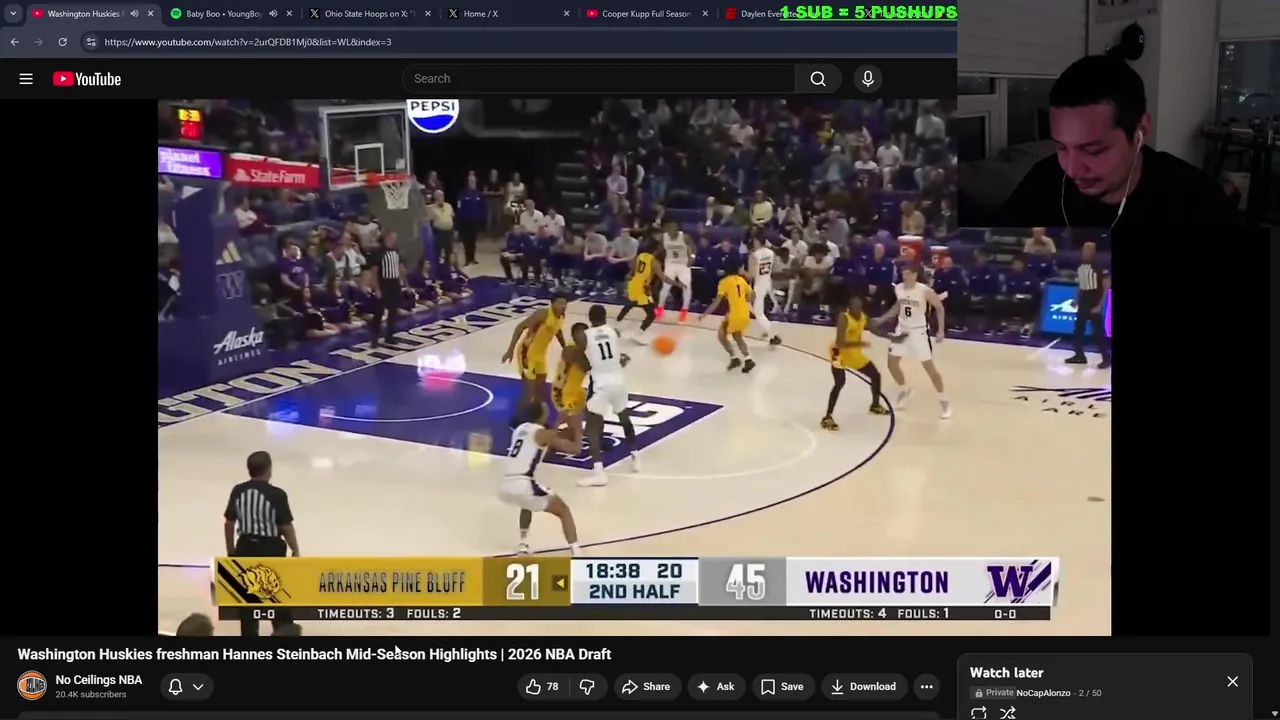Close the Ohio State Hoops tab

tap(429, 14)
